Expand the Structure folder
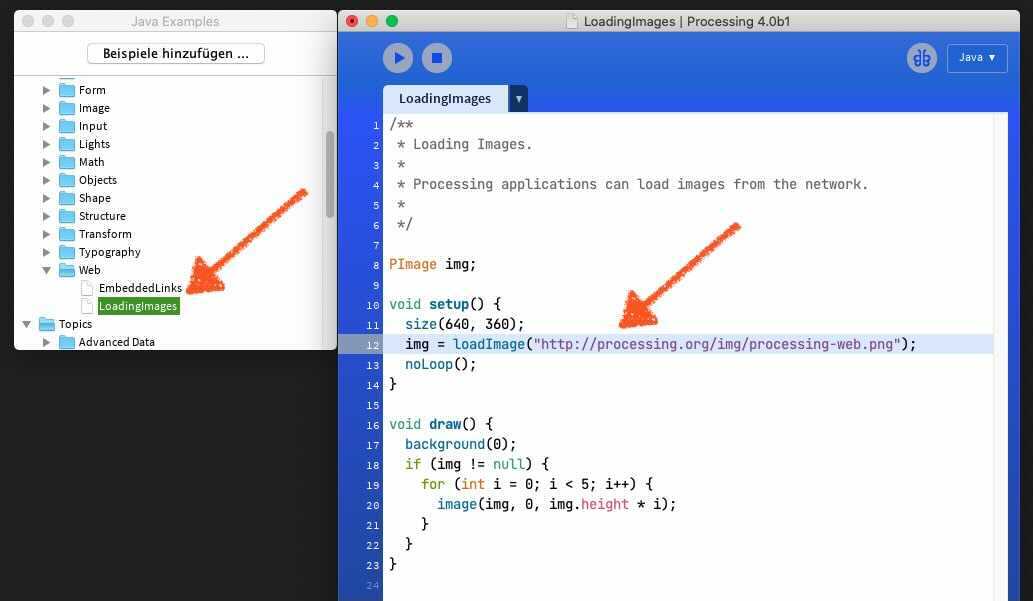This screenshot has width=1033, height=601. tap(46, 216)
